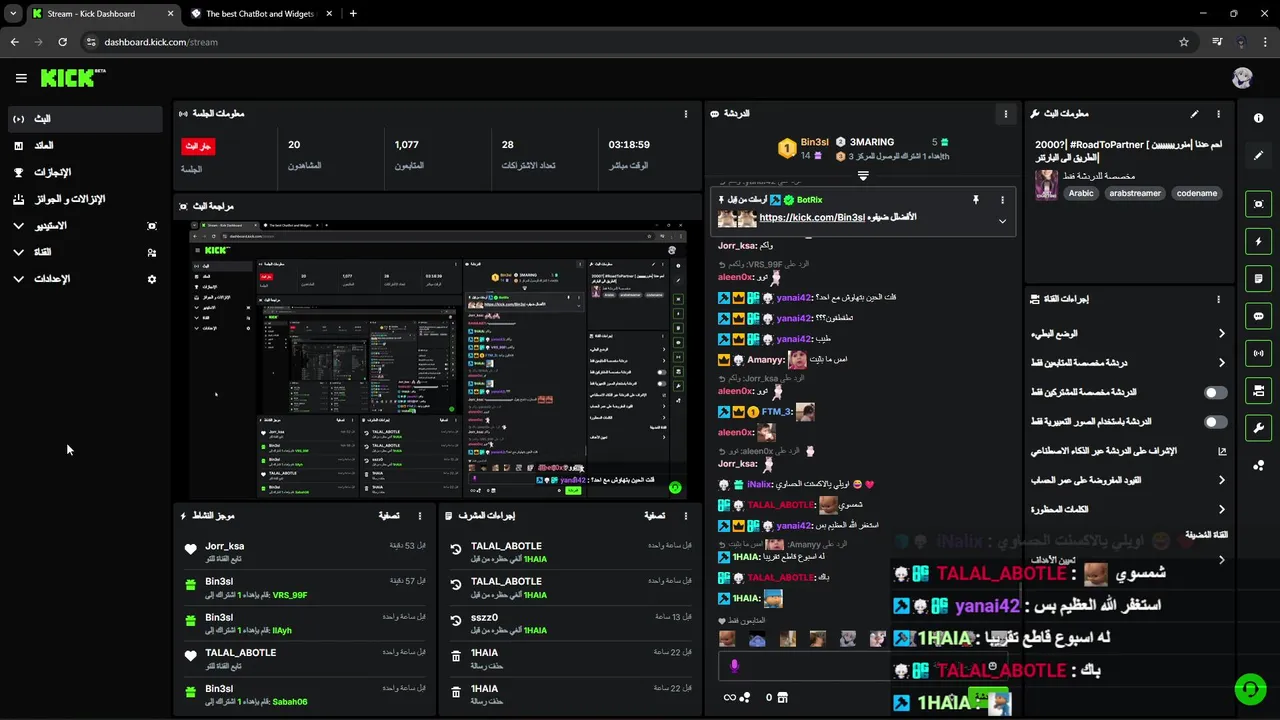Switch to the ChatBot and Widgets browser tab
This screenshot has height=720, width=1280.
[x=258, y=14]
